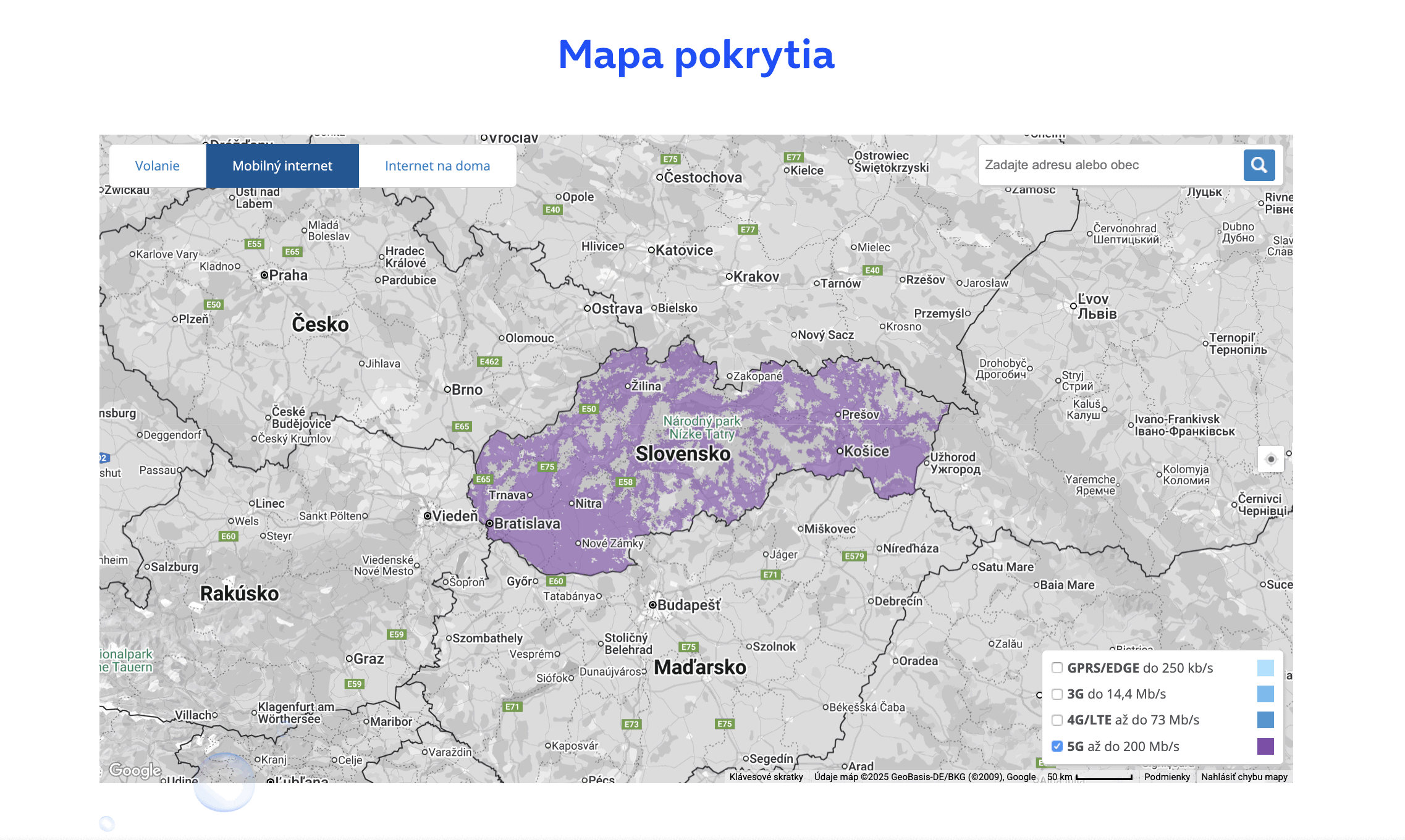Image resolution: width=1405 pixels, height=840 pixels.
Task: Click the my-location target icon
Action: [x=1270, y=459]
